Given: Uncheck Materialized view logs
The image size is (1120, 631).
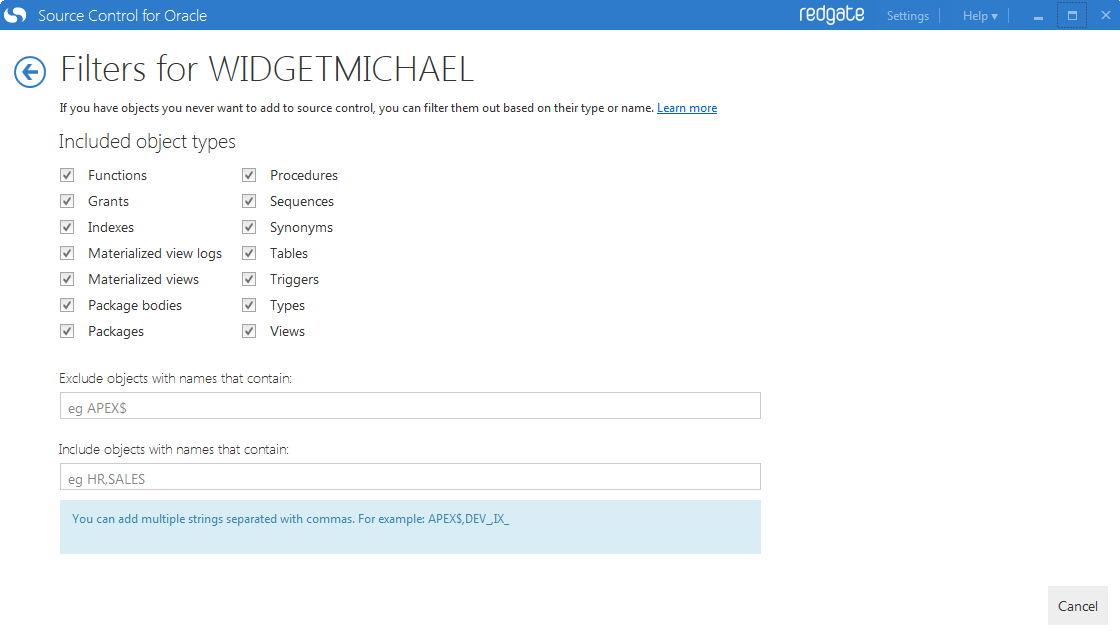Looking at the screenshot, I should [x=67, y=253].
